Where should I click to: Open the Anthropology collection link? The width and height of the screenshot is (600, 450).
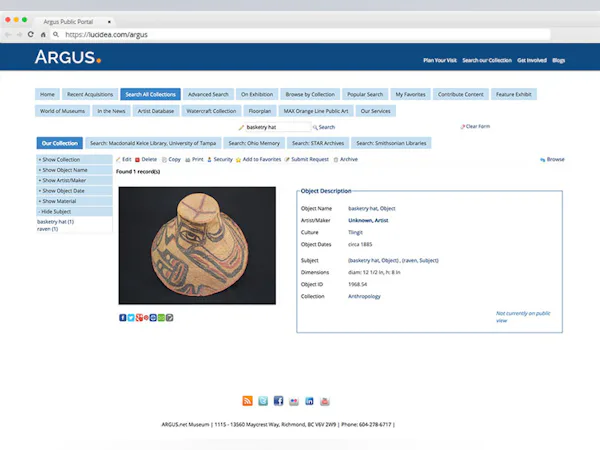[x=364, y=296]
